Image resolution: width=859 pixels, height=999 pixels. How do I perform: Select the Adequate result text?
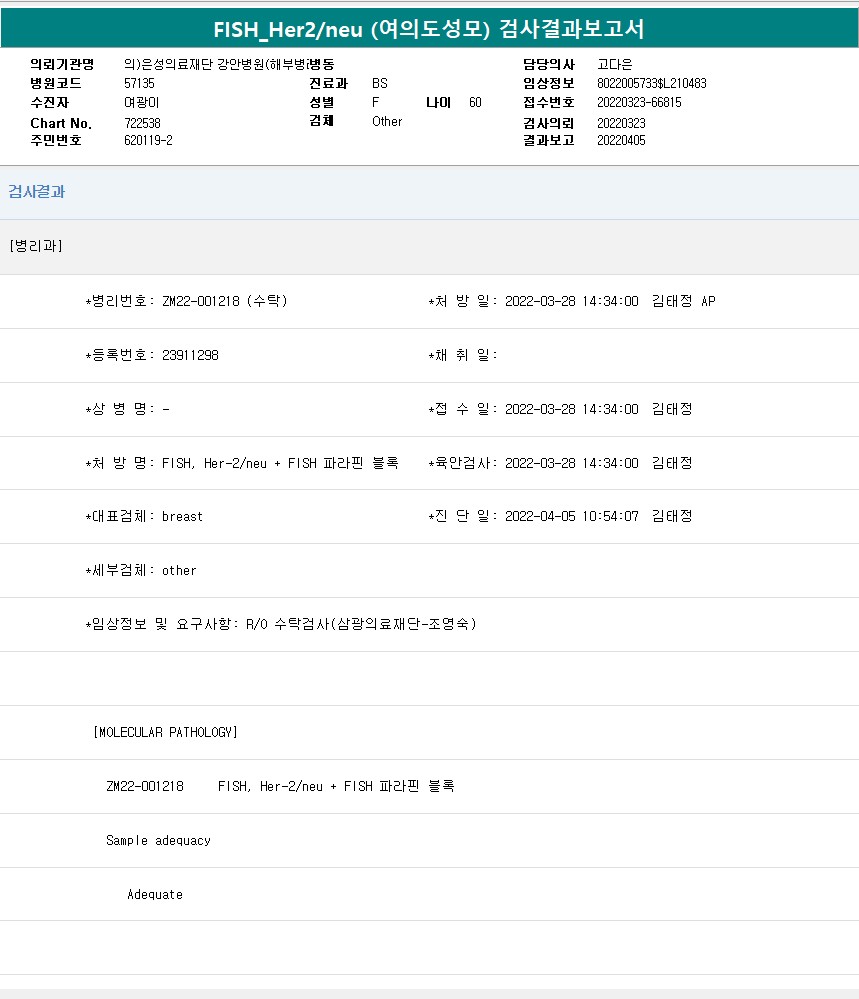coord(155,894)
